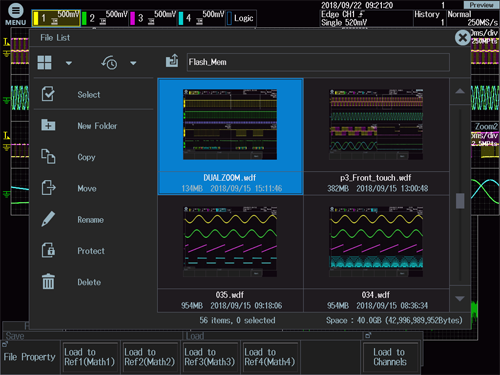Screen dimensions: 500x375
Task: Toggle channel 3 500mV button
Action: [153, 18]
